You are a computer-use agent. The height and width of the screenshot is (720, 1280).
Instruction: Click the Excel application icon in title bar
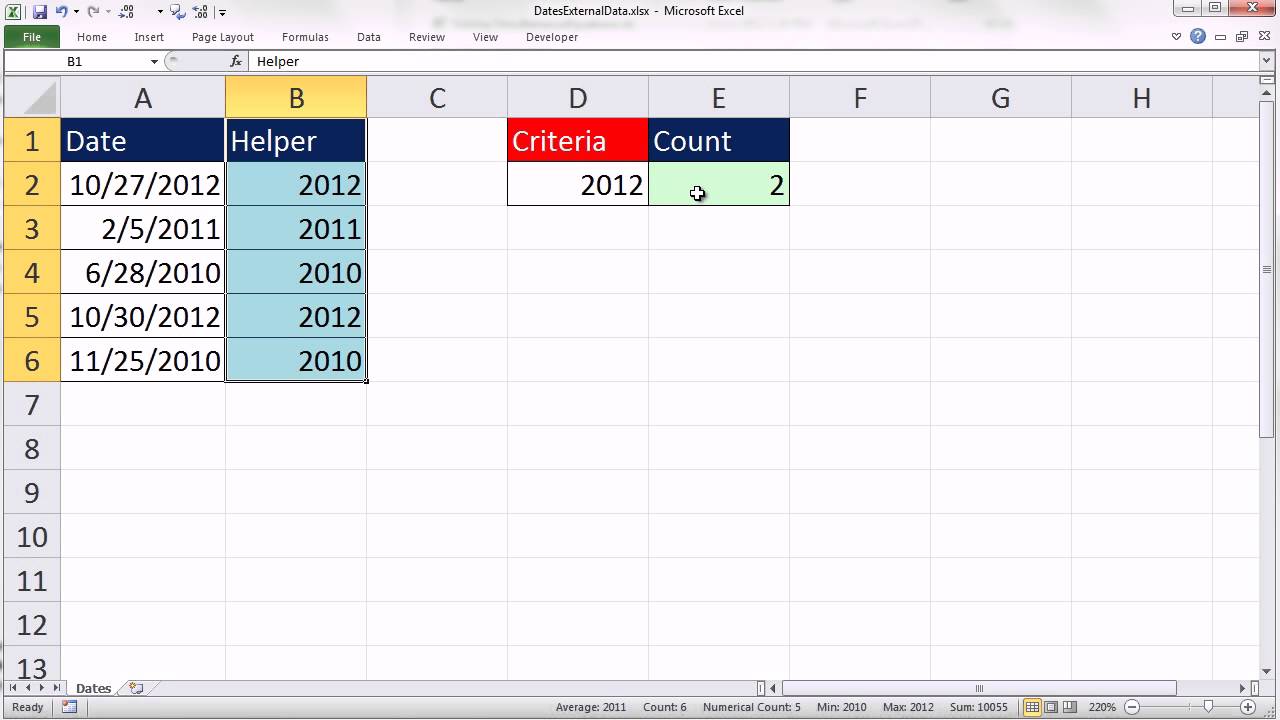pos(14,12)
